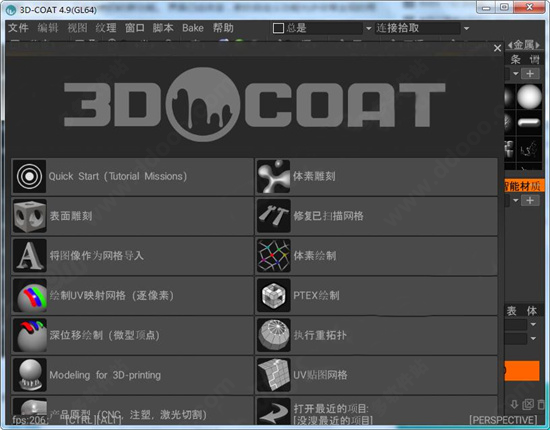Switch to the 体 tab in right panel
The height and width of the screenshot is (430, 550).
[x=532, y=311]
